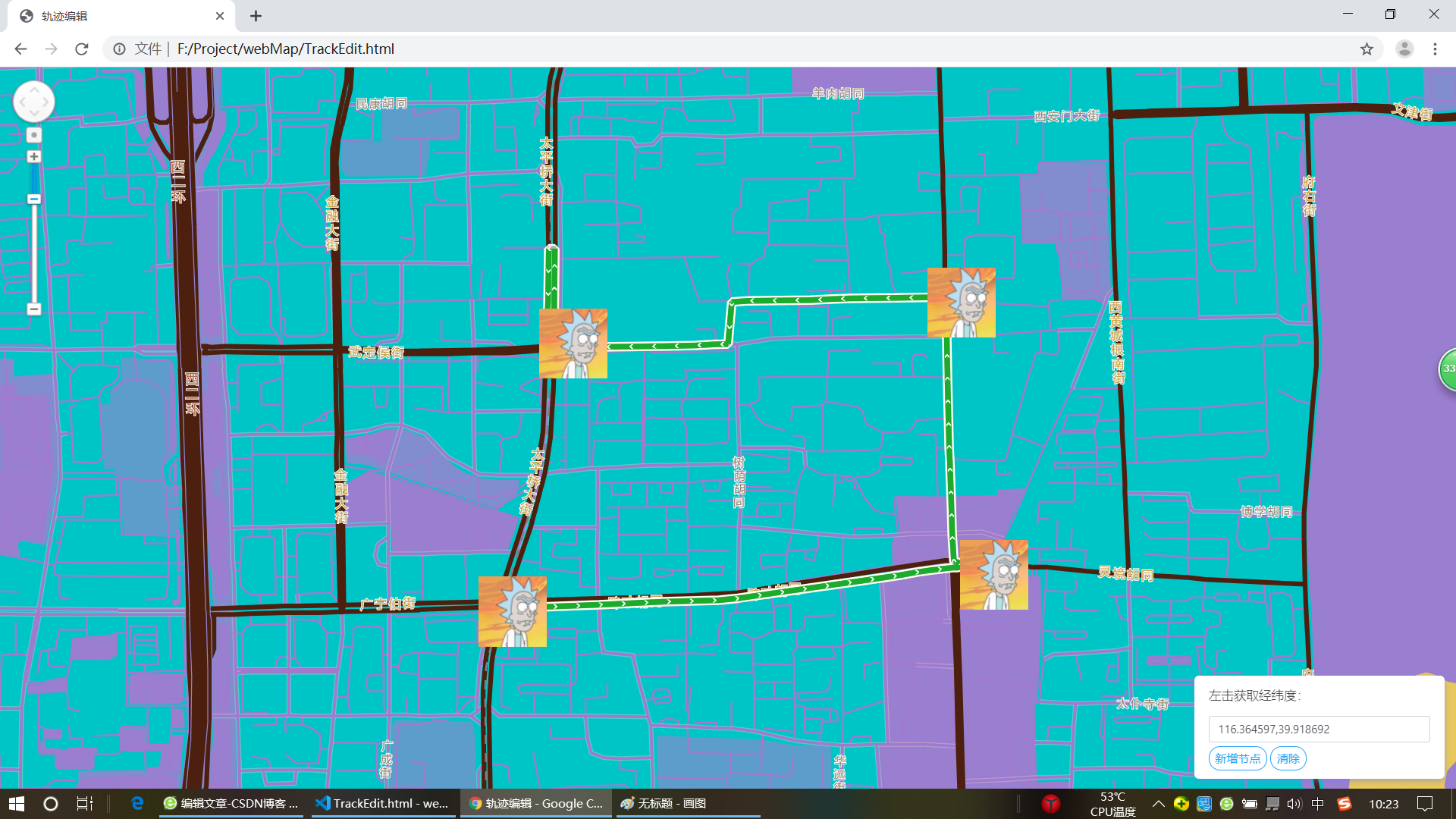1456x819 pixels.
Task: Zoom out with the bottom minus button
Action: [33, 309]
